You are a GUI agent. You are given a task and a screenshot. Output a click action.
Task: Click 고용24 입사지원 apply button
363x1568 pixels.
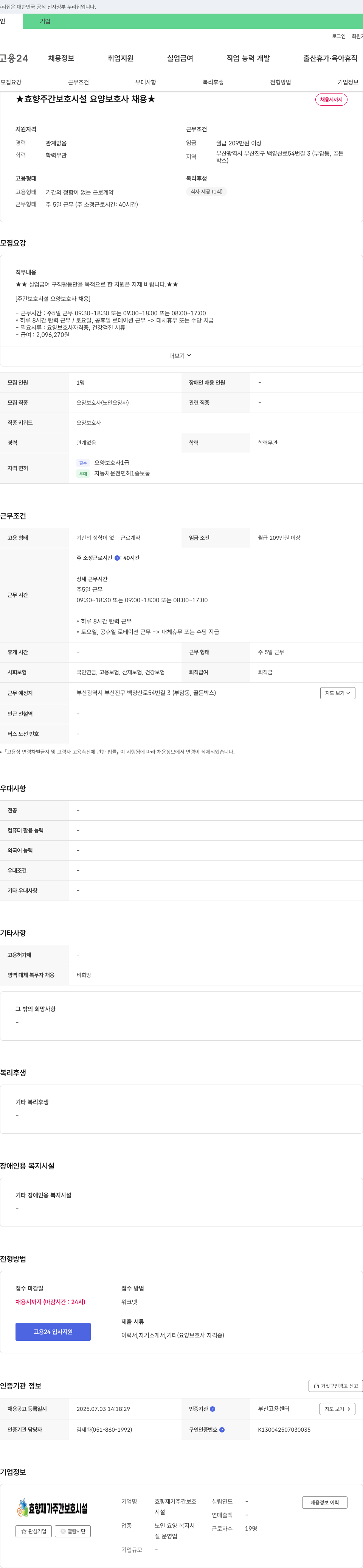point(53,1332)
